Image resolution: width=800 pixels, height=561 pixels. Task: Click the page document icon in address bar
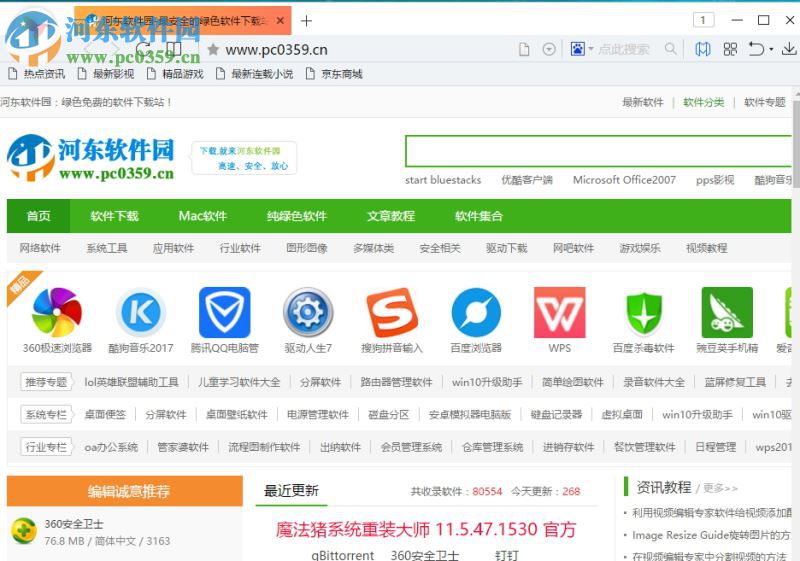point(524,49)
